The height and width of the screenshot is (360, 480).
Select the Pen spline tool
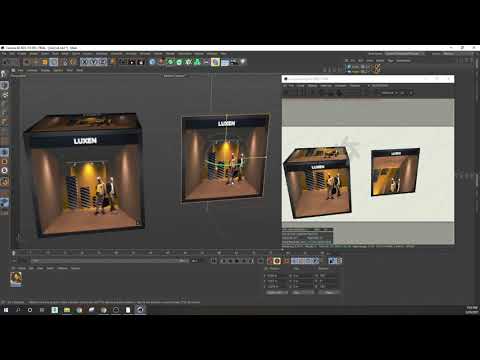pyautogui.click(x=161, y=62)
